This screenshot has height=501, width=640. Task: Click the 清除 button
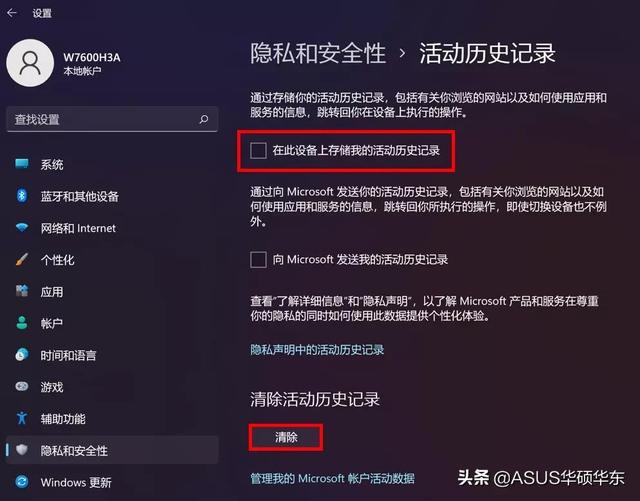(286, 437)
